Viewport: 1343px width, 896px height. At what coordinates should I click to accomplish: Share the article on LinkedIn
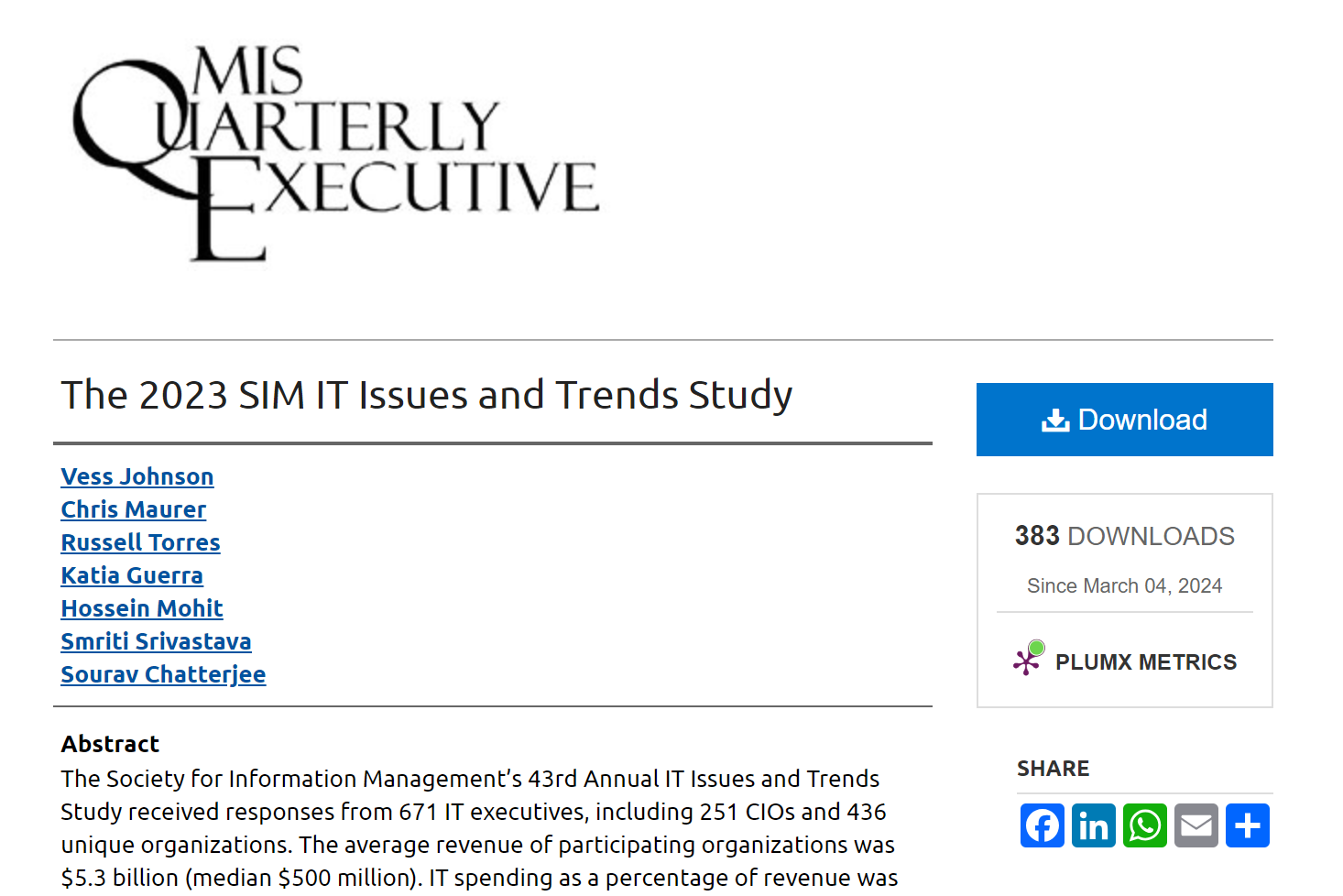(x=1094, y=825)
